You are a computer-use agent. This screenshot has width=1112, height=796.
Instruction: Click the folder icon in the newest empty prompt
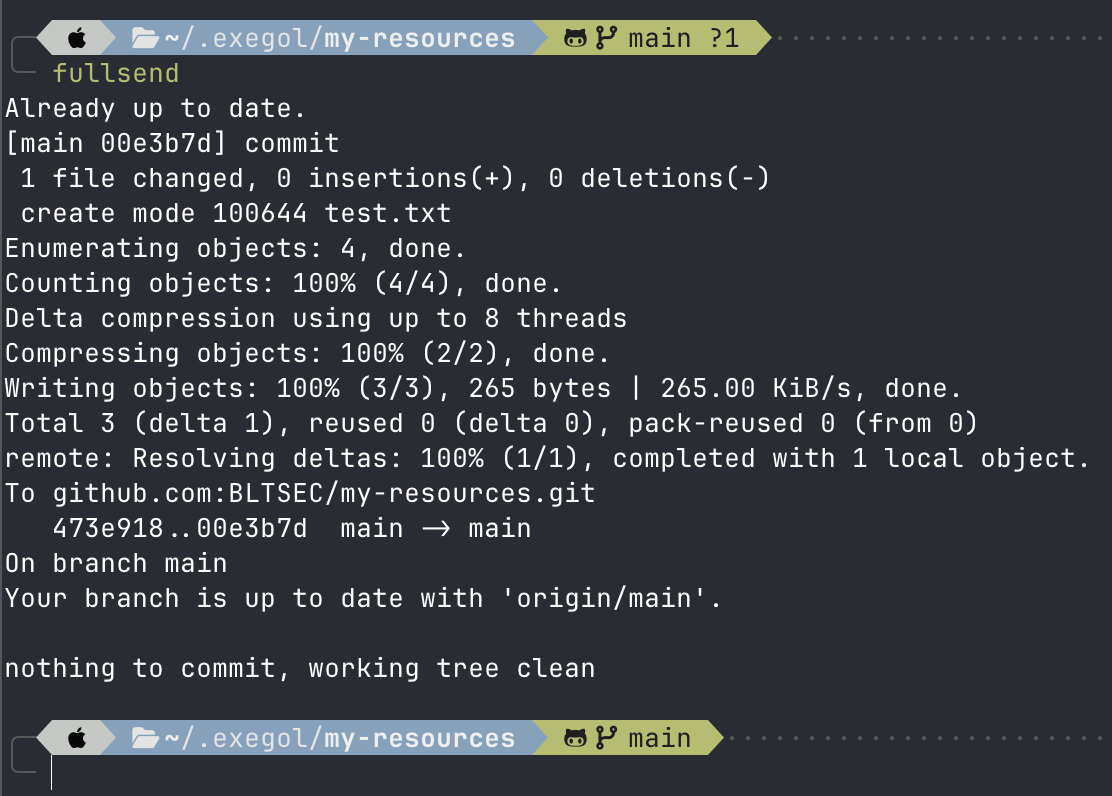pos(146,739)
